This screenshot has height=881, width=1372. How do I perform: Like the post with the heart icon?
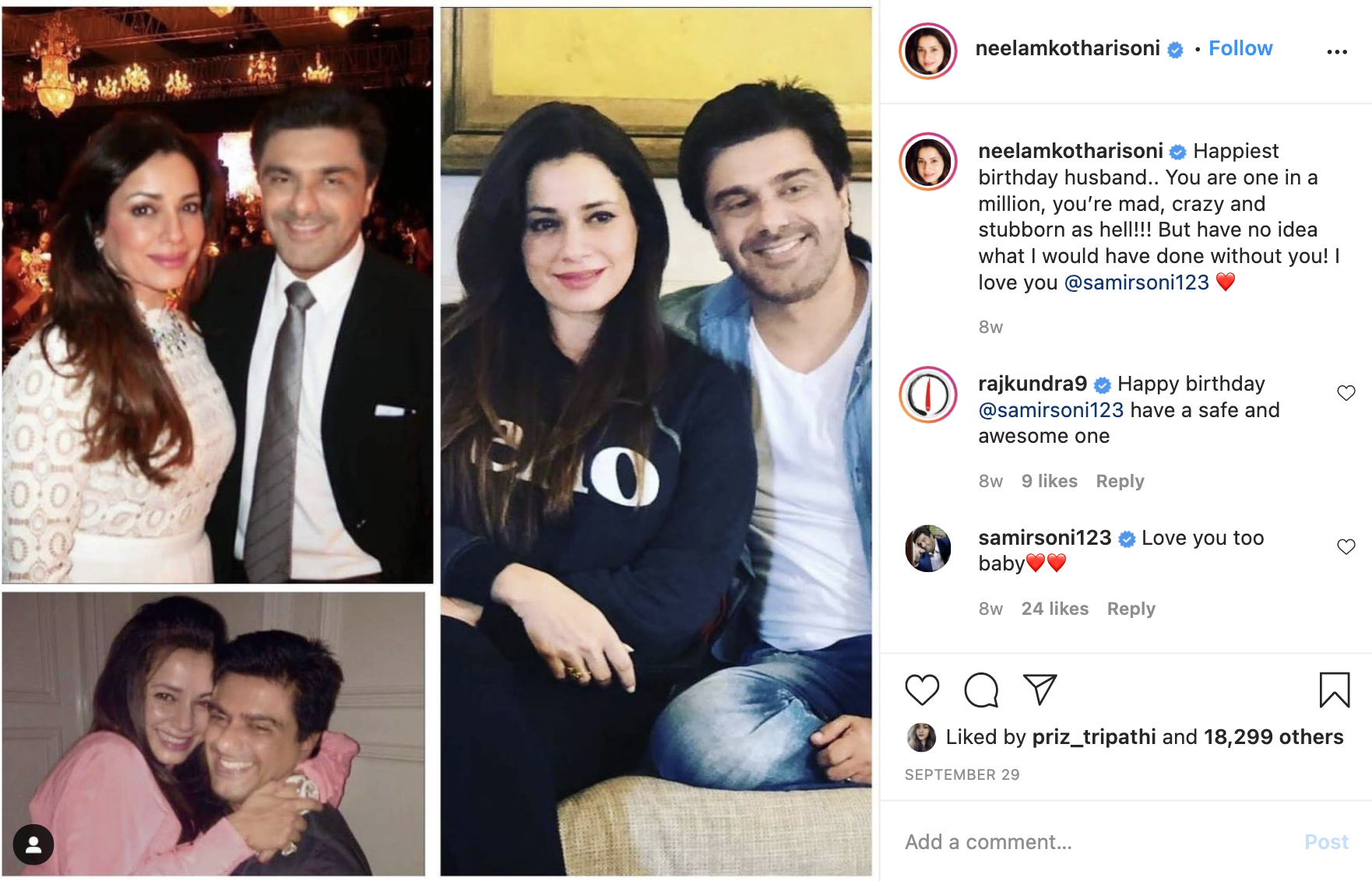(x=922, y=690)
